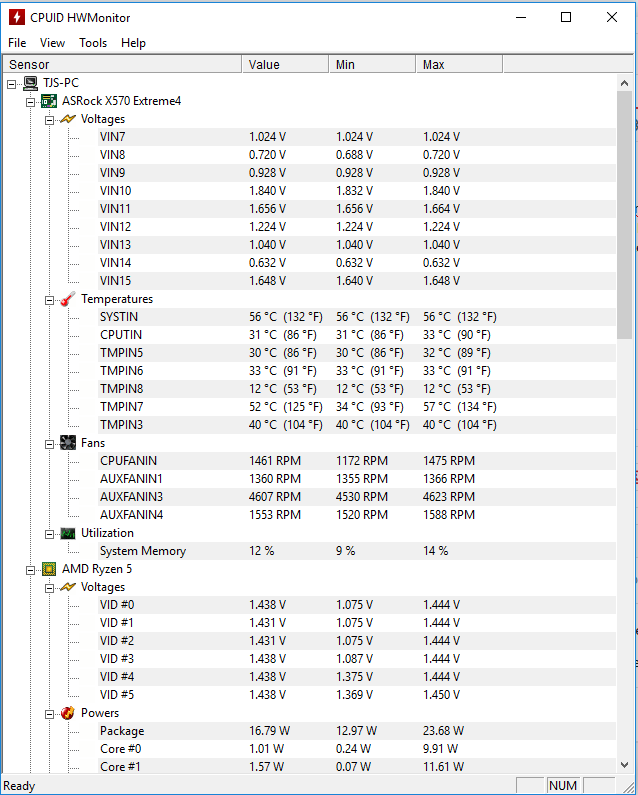Collapse the Utilization group
This screenshot has height=795, width=638.
49,534
